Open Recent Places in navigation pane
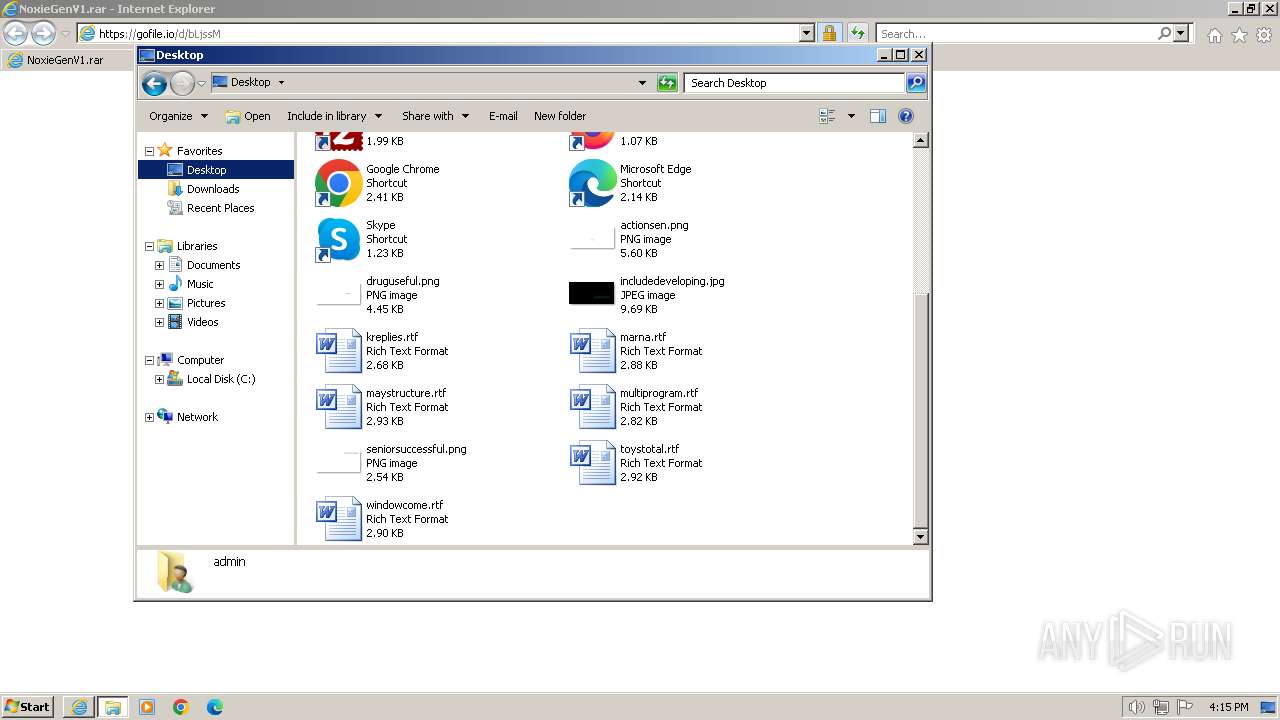This screenshot has width=1280, height=720. coord(220,208)
